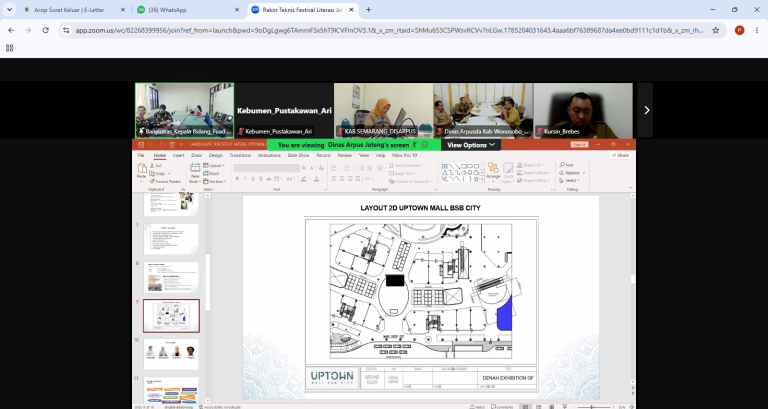Open the Shape Effects dropdown
Screen dimensions: 768x409
[533, 180]
